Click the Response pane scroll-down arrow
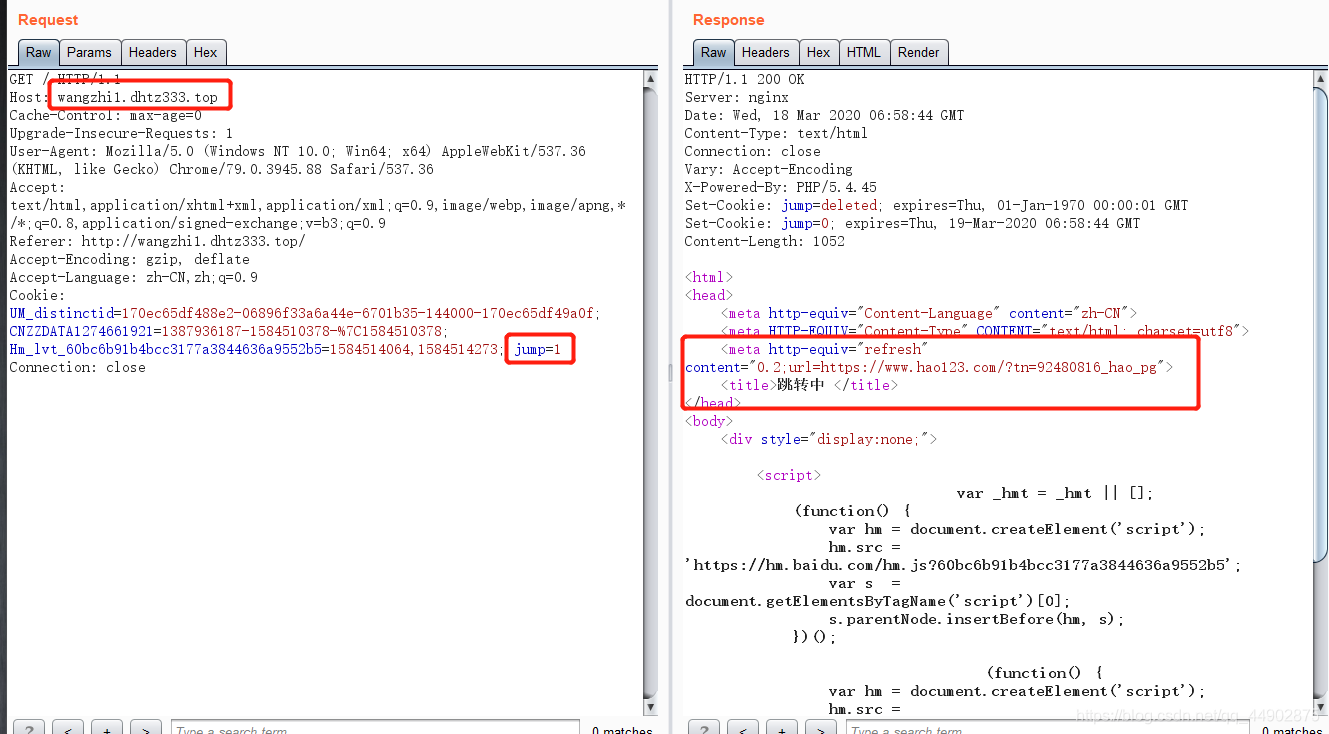The height and width of the screenshot is (734, 1329). [x=1321, y=708]
